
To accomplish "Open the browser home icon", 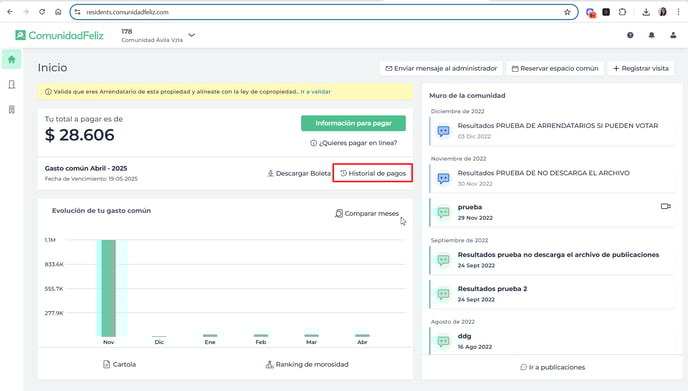I will coord(58,12).
